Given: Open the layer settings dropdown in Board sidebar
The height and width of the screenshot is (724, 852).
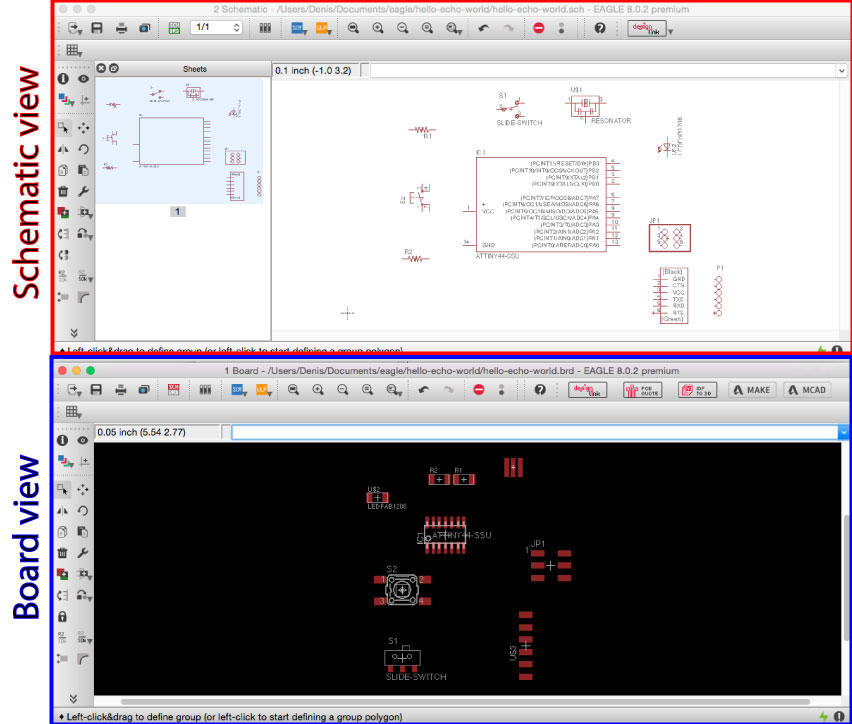Looking at the screenshot, I should (65, 461).
